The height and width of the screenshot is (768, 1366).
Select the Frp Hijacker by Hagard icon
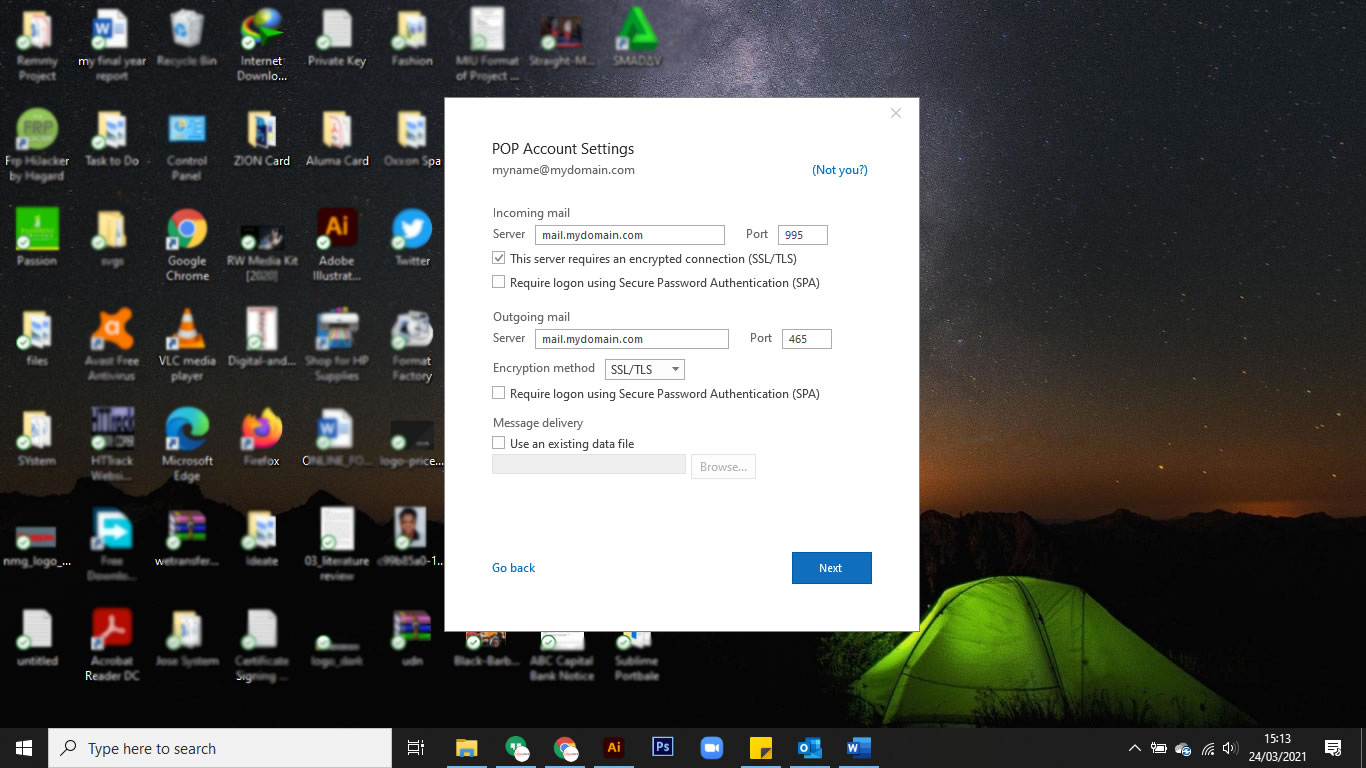coord(37,145)
